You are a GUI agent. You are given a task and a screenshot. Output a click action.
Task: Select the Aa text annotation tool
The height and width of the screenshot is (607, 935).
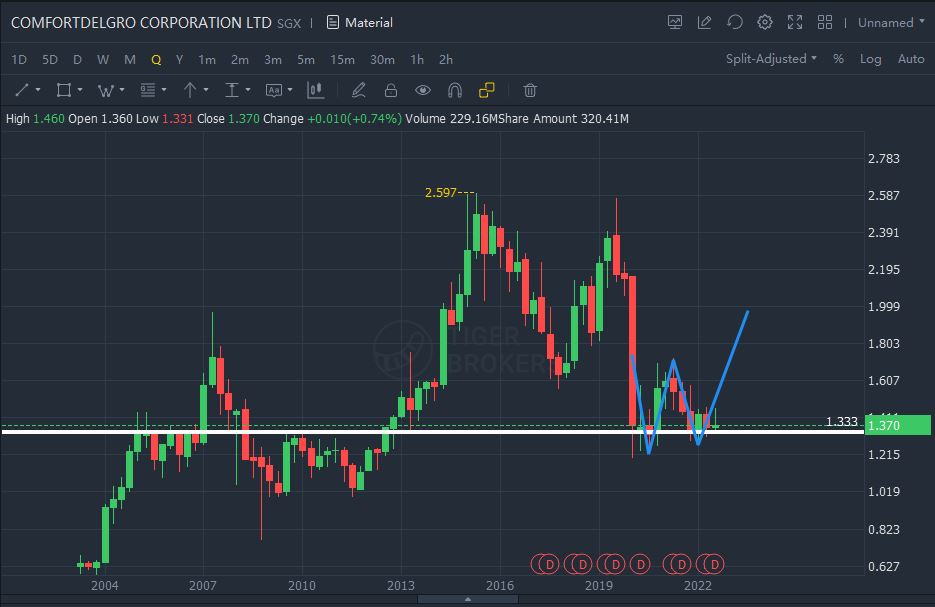coord(274,91)
